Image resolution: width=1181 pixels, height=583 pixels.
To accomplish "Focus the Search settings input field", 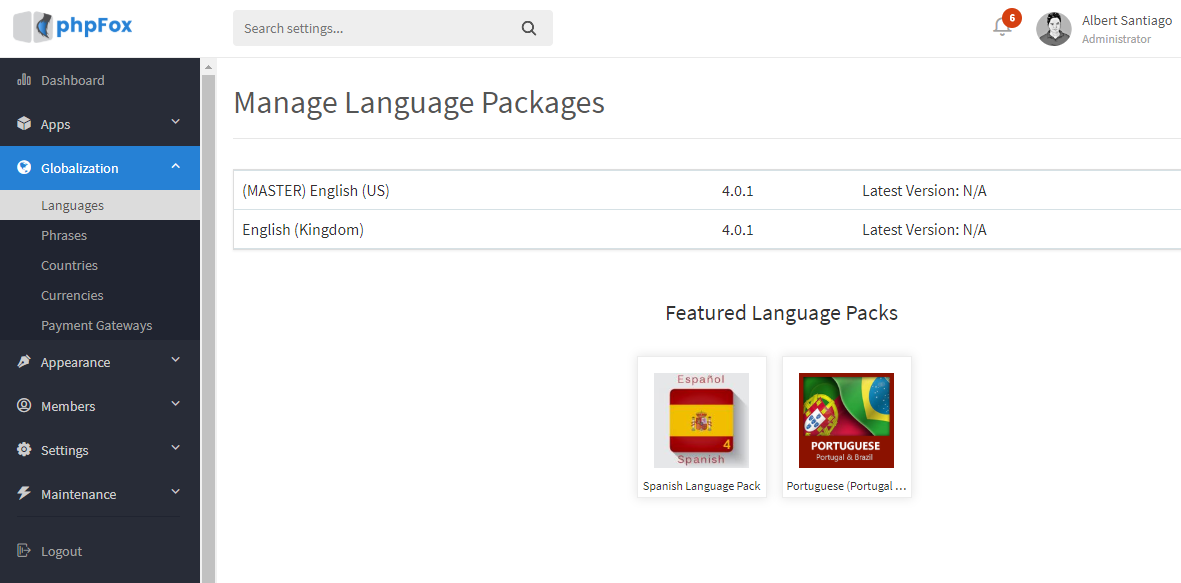I will [375, 28].
